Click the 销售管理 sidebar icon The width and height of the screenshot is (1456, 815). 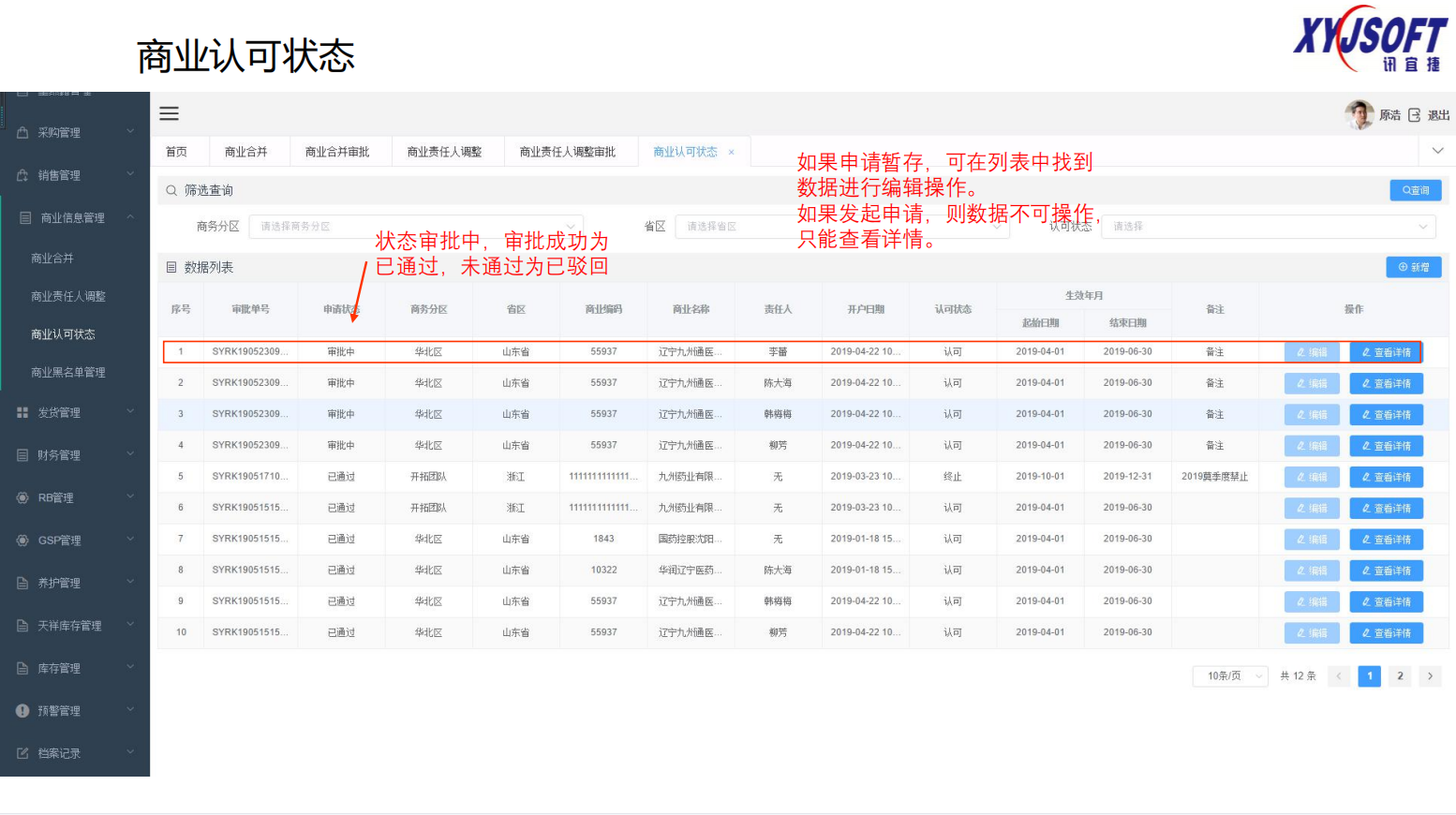22,175
